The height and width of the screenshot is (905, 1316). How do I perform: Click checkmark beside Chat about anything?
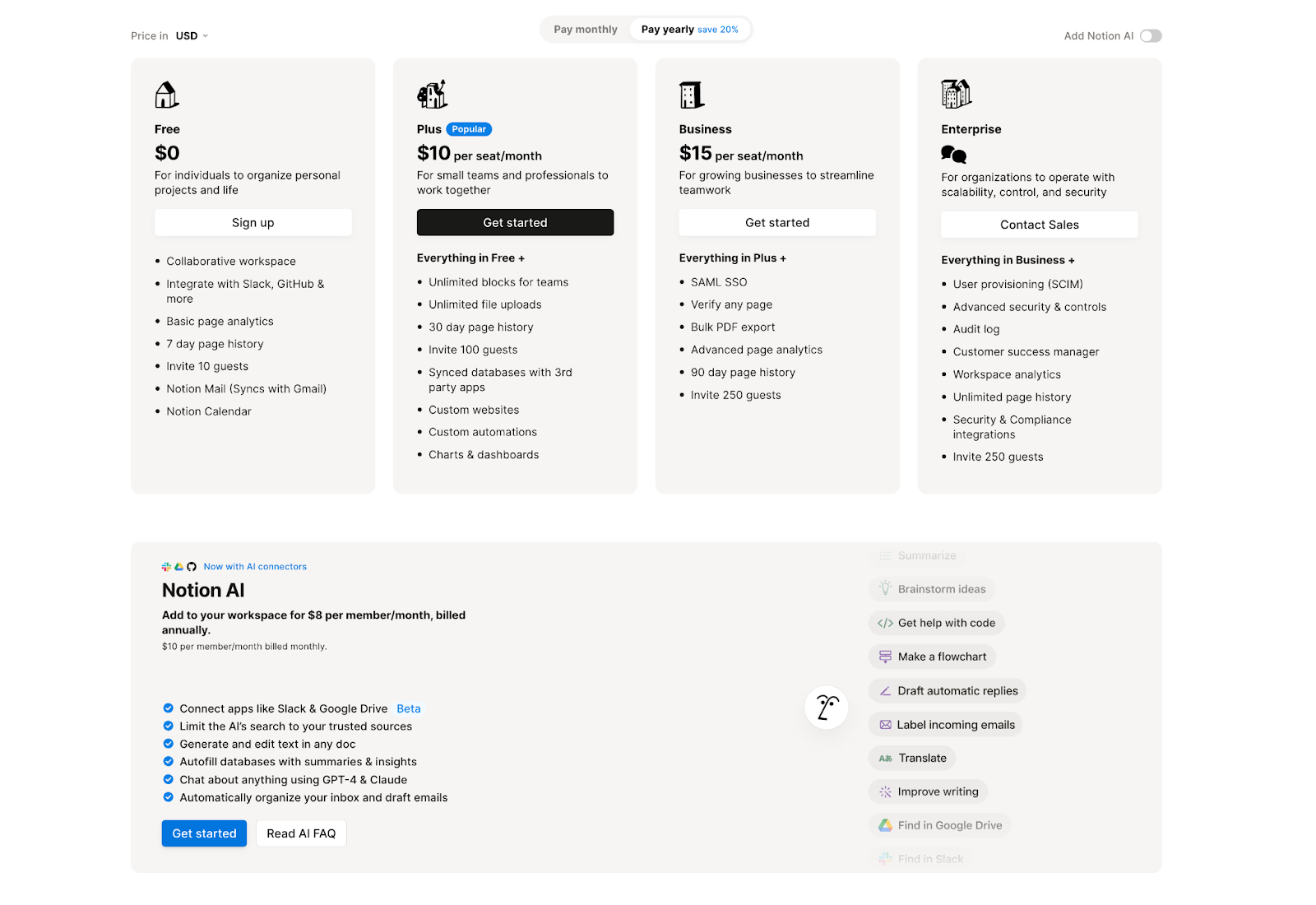click(x=168, y=779)
